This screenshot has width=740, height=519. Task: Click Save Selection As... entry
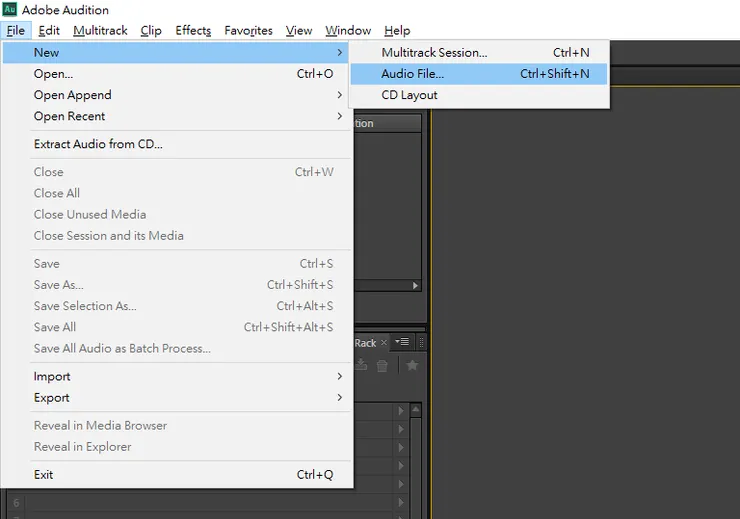[x=177, y=306]
